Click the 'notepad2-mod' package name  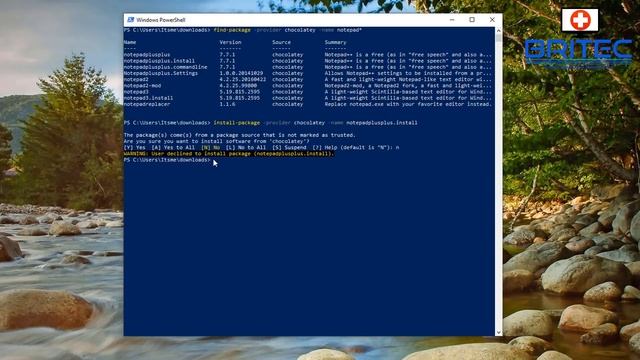point(142,86)
